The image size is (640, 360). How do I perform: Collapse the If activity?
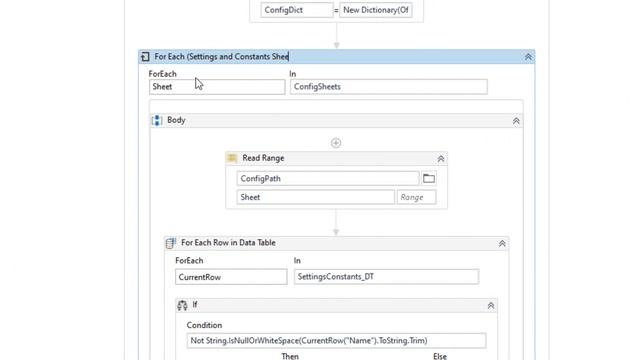491,306
